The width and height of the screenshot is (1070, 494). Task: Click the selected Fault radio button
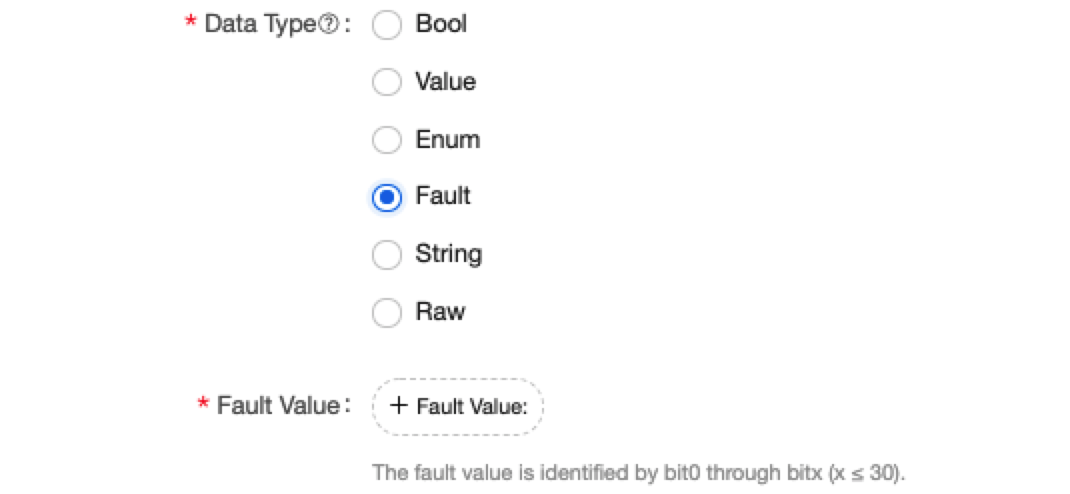click(386, 197)
